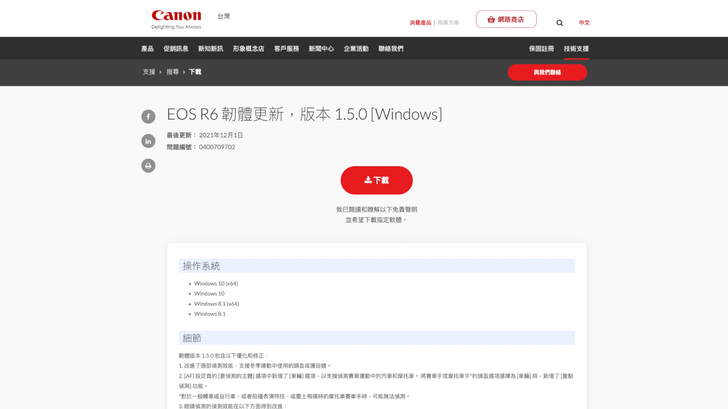Open the 客戶服務 menu
The width and height of the screenshot is (728, 409).
tap(286, 49)
